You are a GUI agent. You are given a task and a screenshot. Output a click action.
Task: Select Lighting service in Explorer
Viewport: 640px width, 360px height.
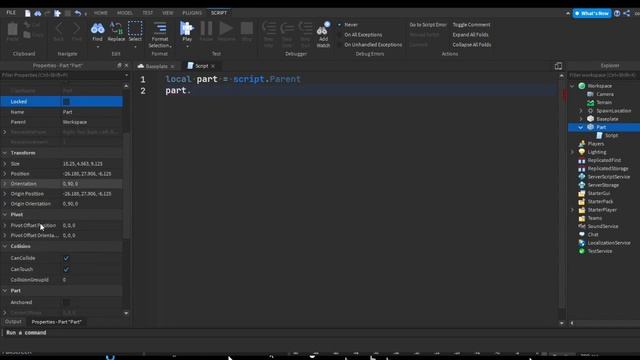[x=597, y=152]
